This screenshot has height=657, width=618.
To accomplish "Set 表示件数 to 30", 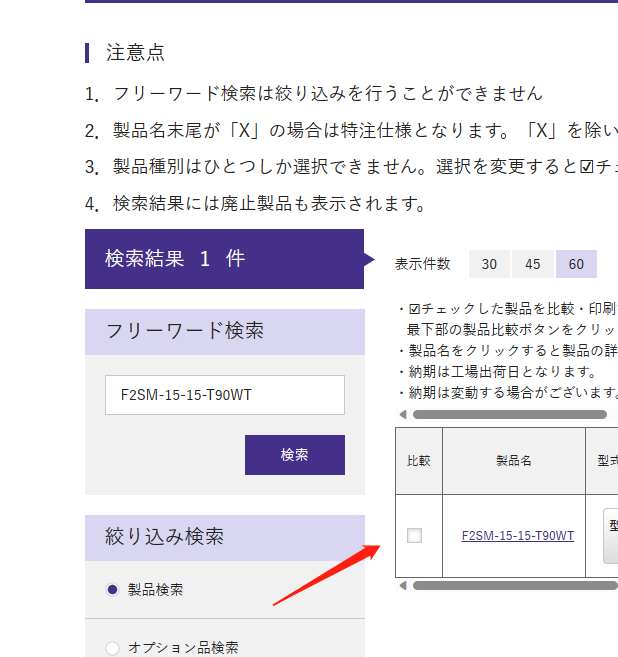I will coord(489,264).
